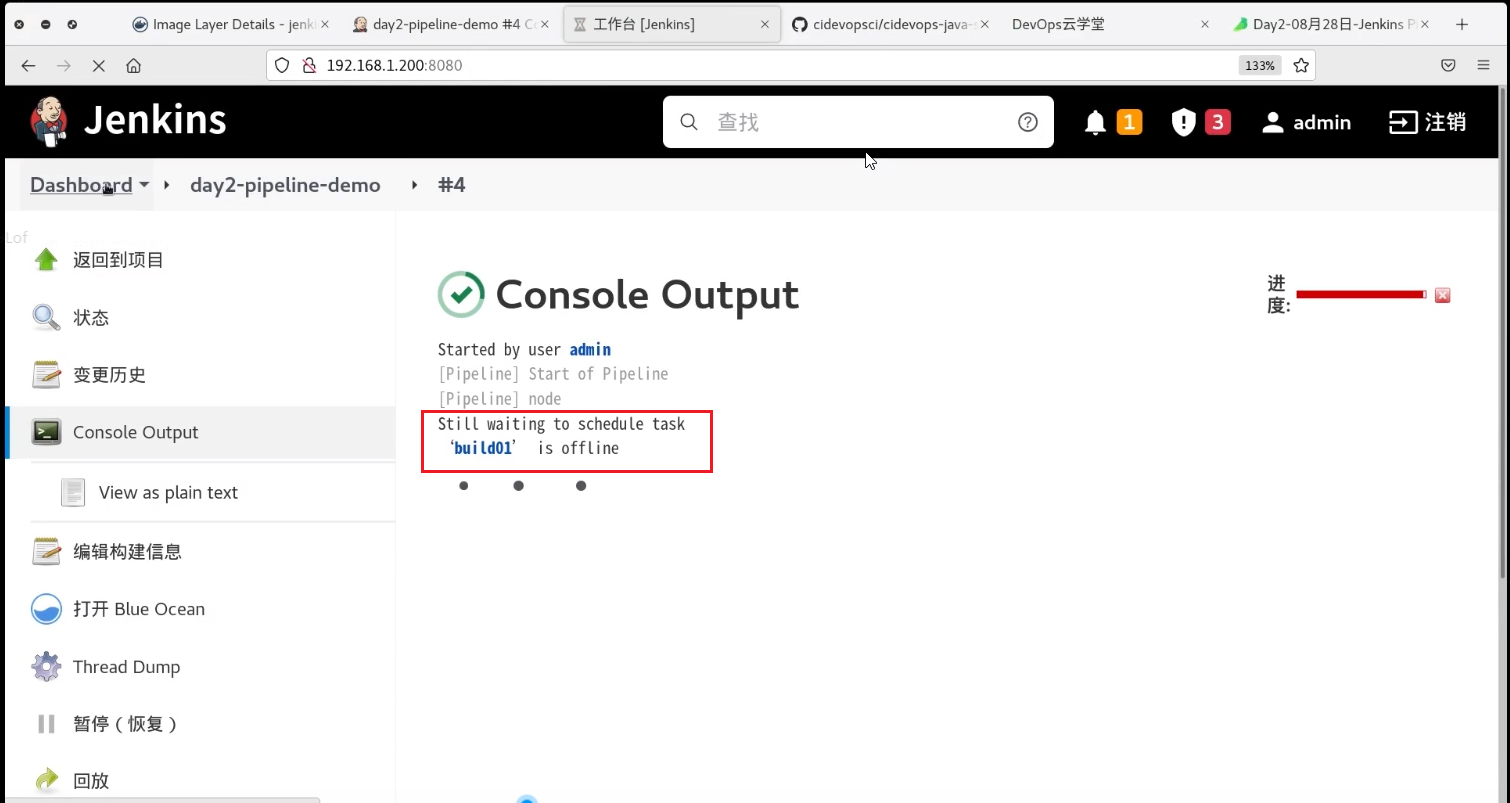Click the document icon beside View as plain text
1510x803 pixels.
click(x=73, y=492)
